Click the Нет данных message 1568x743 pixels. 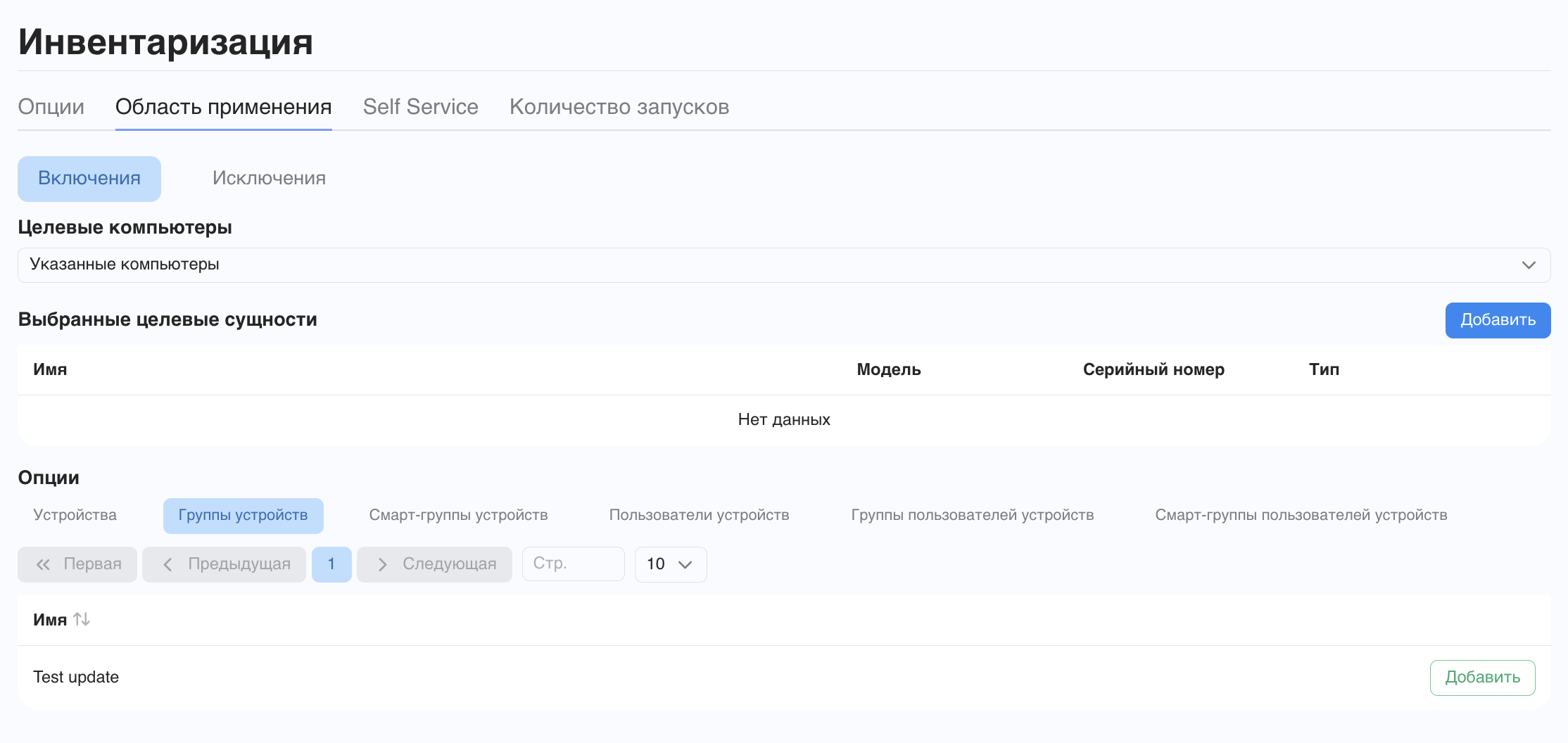click(x=784, y=419)
